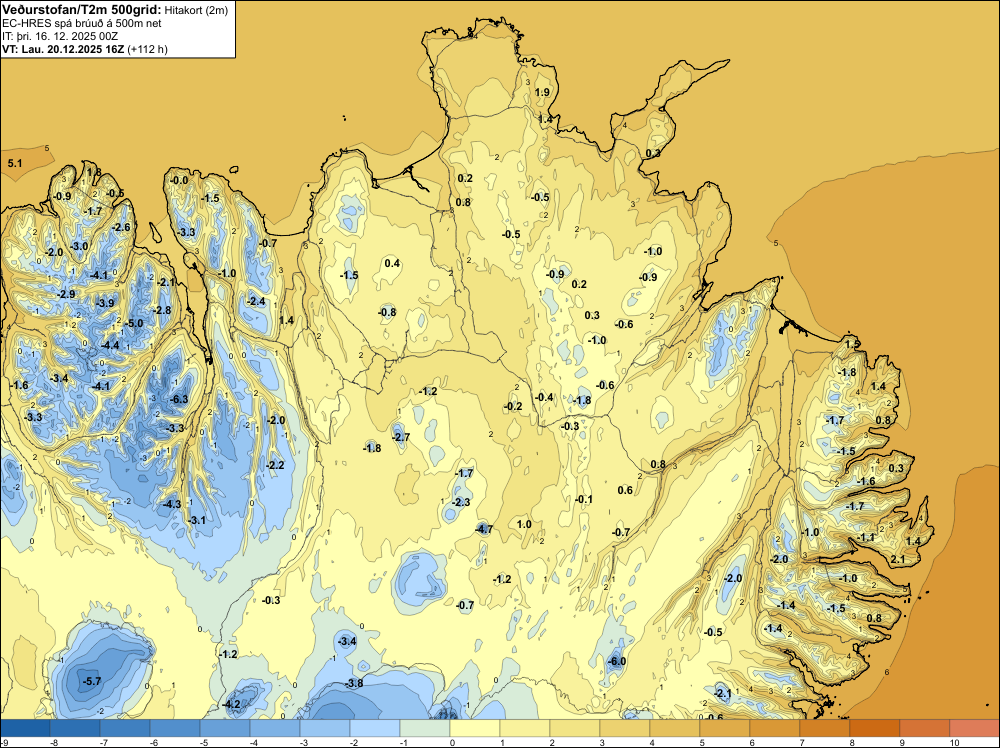This screenshot has width=1000, height=748.
Task: Pick the legend swatch between -6 and -5
Action: click(175, 728)
